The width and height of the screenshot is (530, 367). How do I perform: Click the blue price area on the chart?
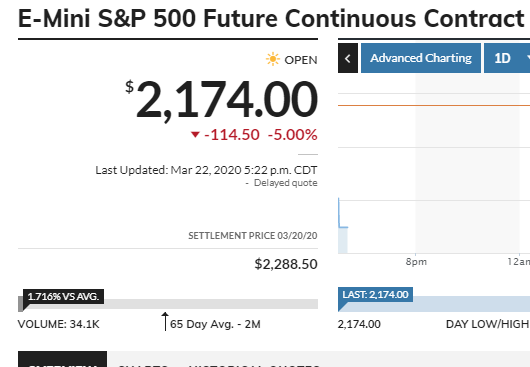pos(343,240)
